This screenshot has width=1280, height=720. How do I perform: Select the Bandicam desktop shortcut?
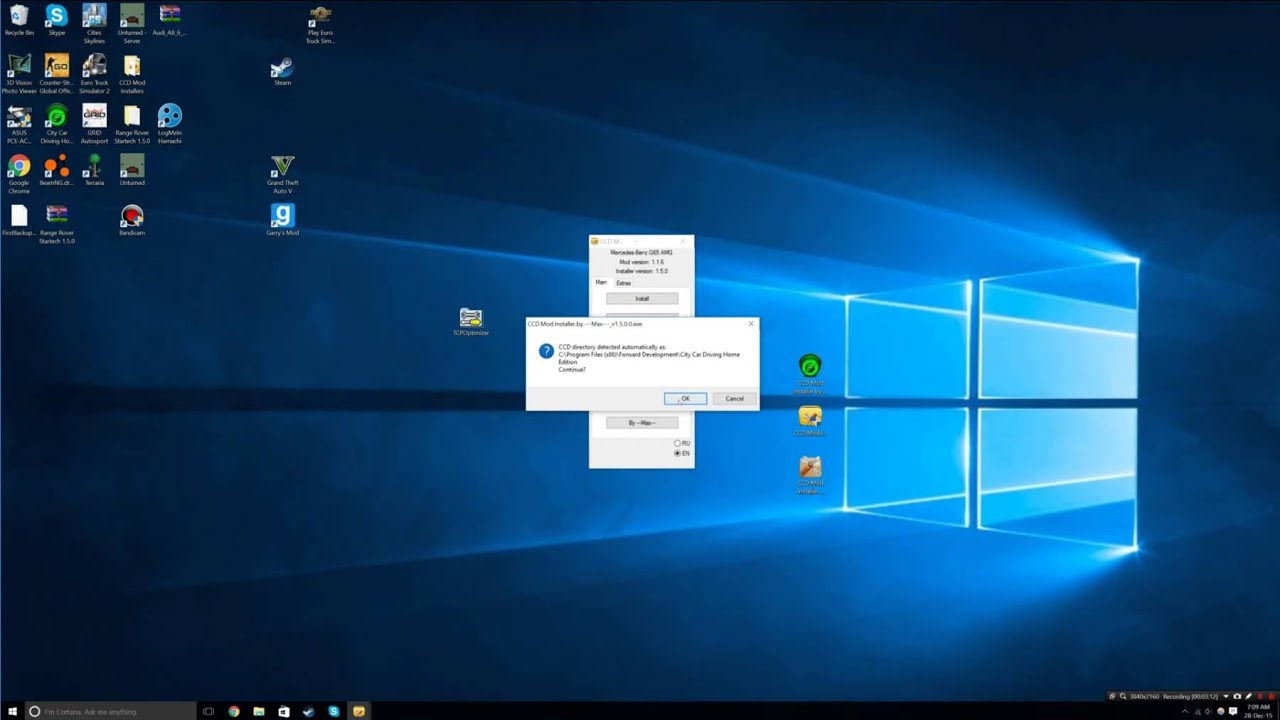(132, 220)
